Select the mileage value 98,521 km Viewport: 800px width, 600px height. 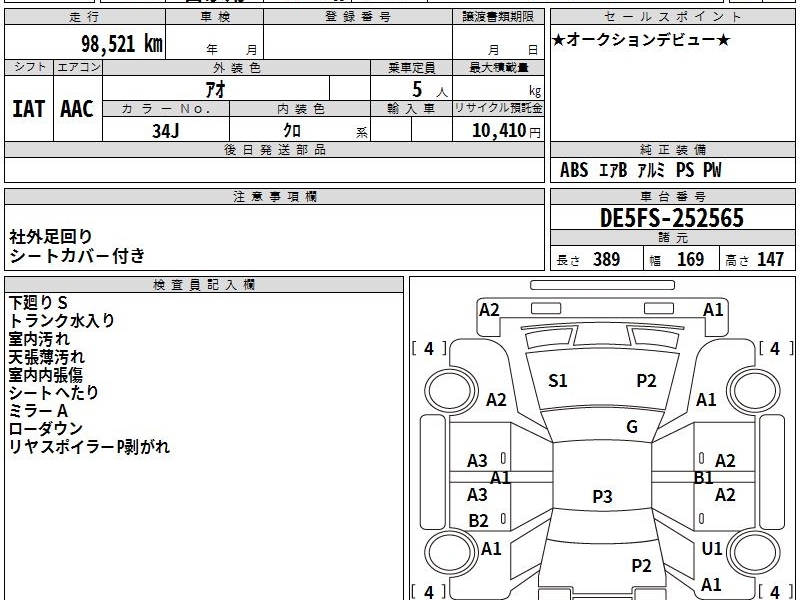122,43
